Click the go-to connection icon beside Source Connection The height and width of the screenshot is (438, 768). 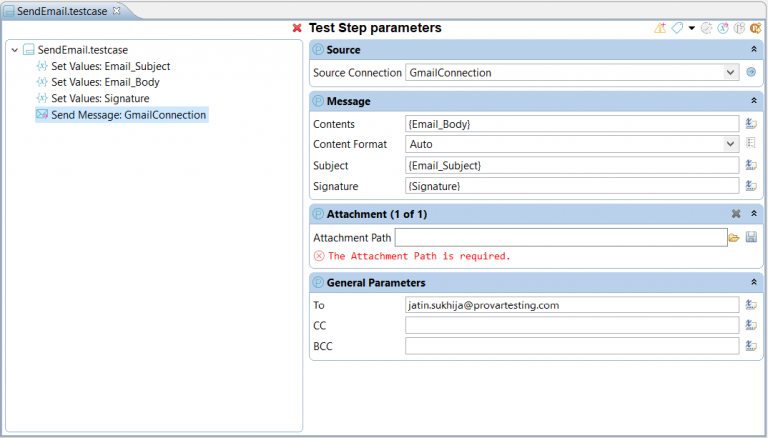pos(751,72)
